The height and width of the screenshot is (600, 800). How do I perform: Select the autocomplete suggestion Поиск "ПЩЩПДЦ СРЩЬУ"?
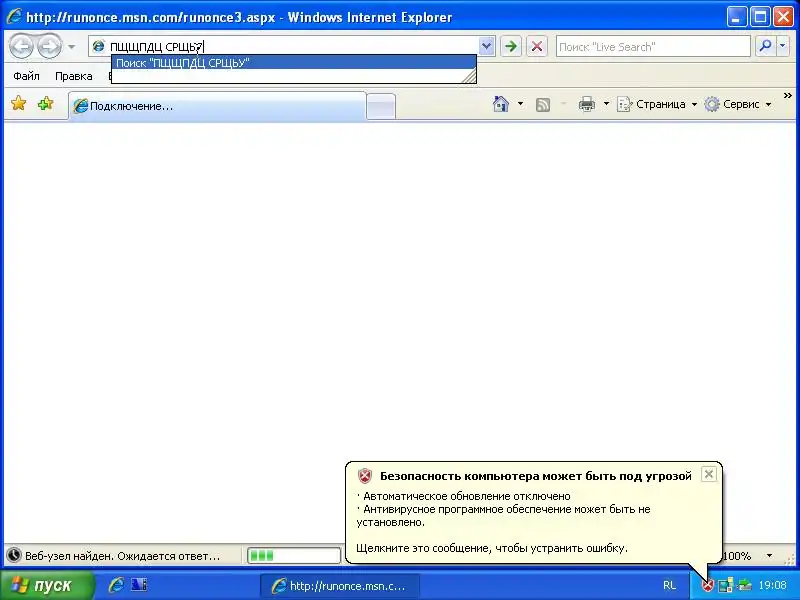click(294, 63)
